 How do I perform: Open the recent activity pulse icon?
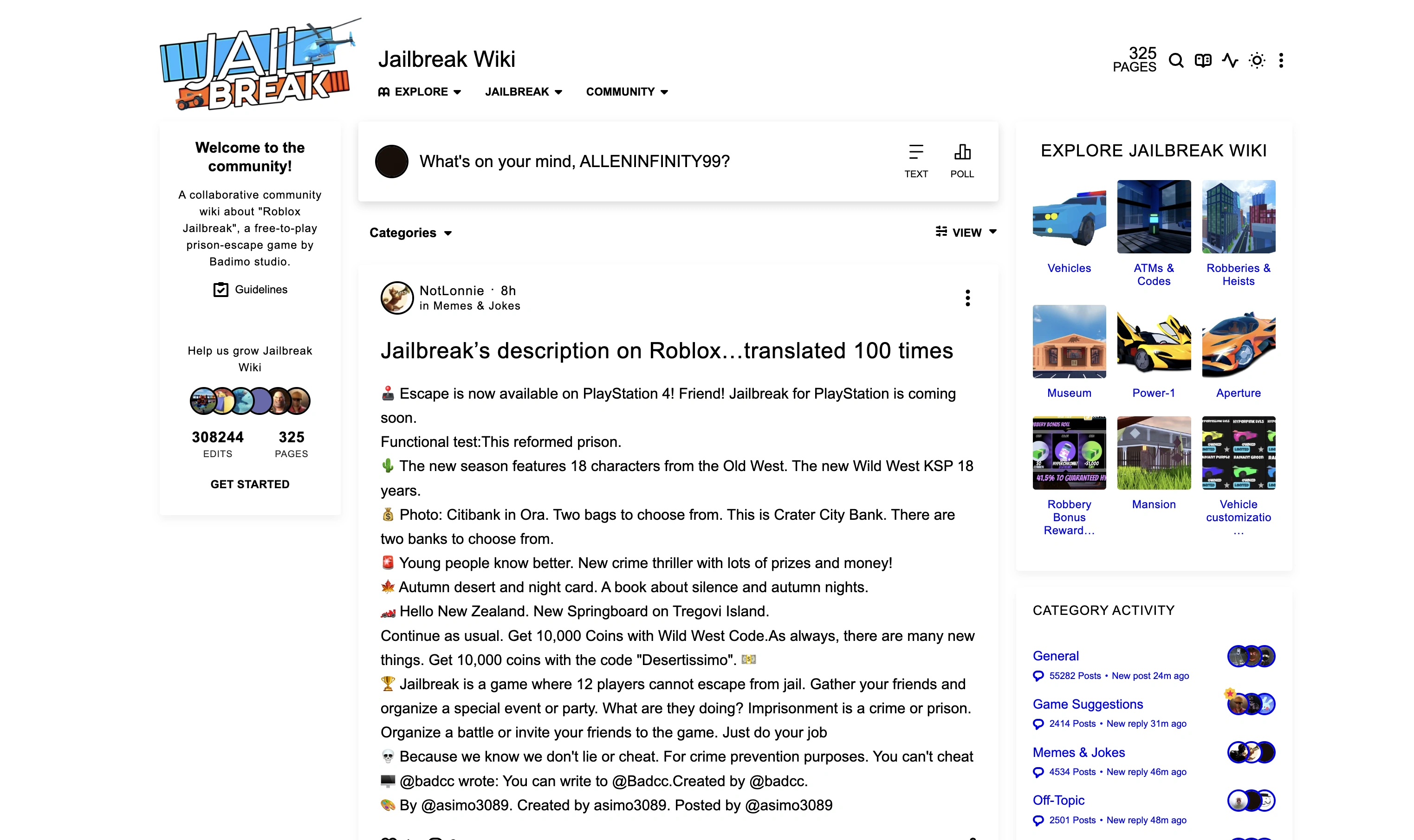[1229, 60]
